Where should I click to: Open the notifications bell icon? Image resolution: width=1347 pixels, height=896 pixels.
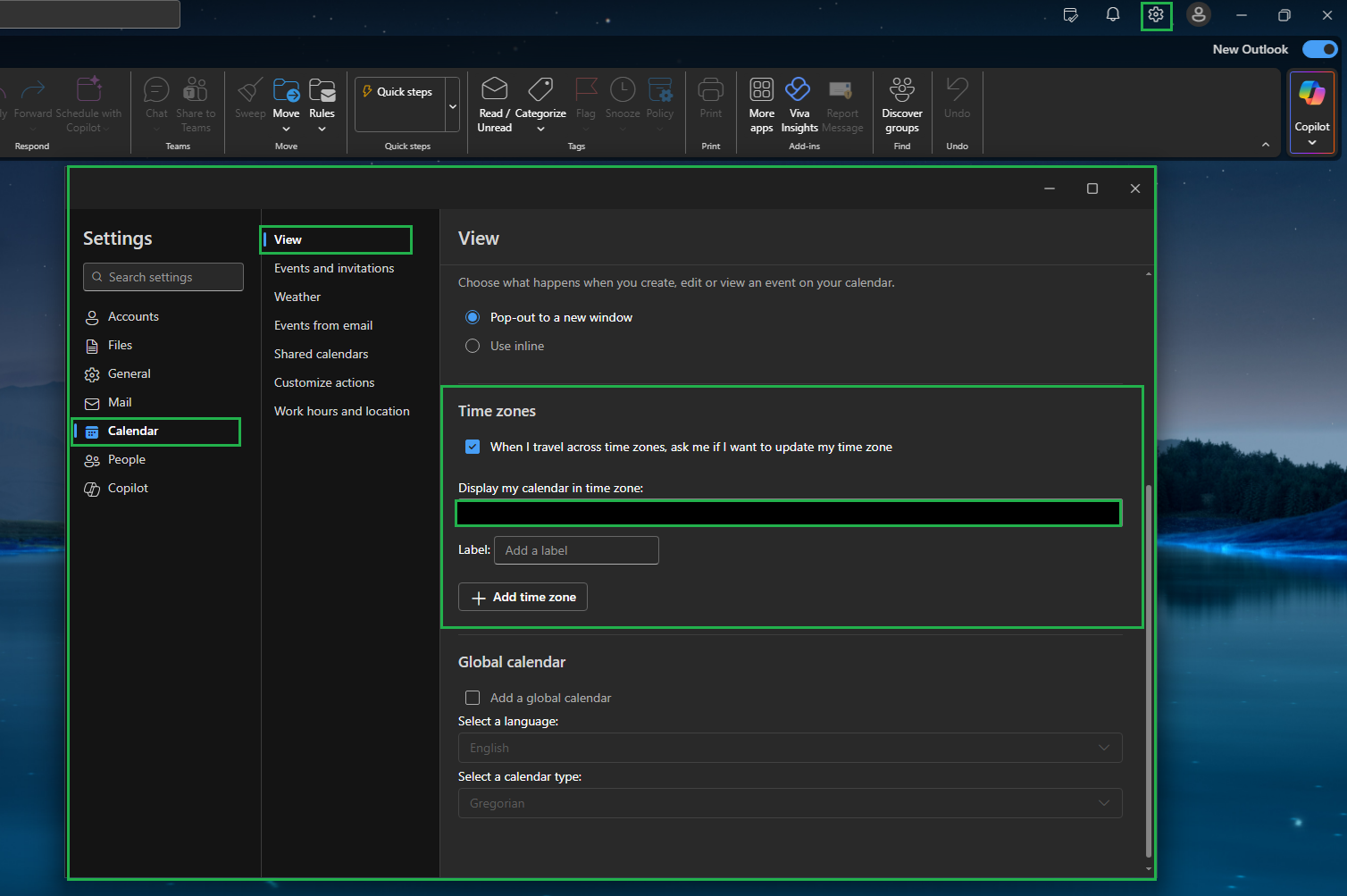coord(1112,15)
